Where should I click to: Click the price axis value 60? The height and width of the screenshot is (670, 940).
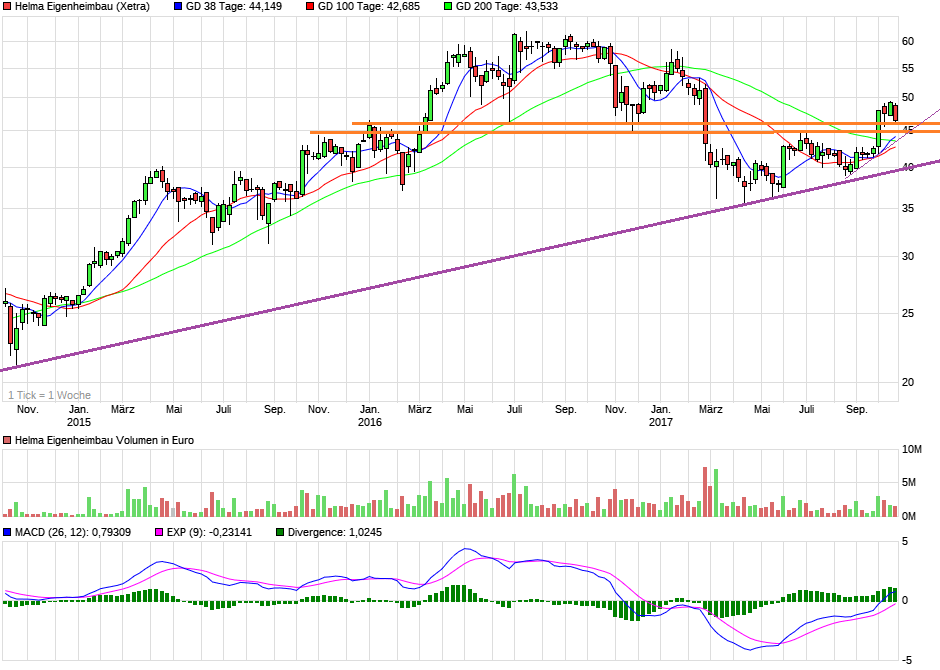908,41
